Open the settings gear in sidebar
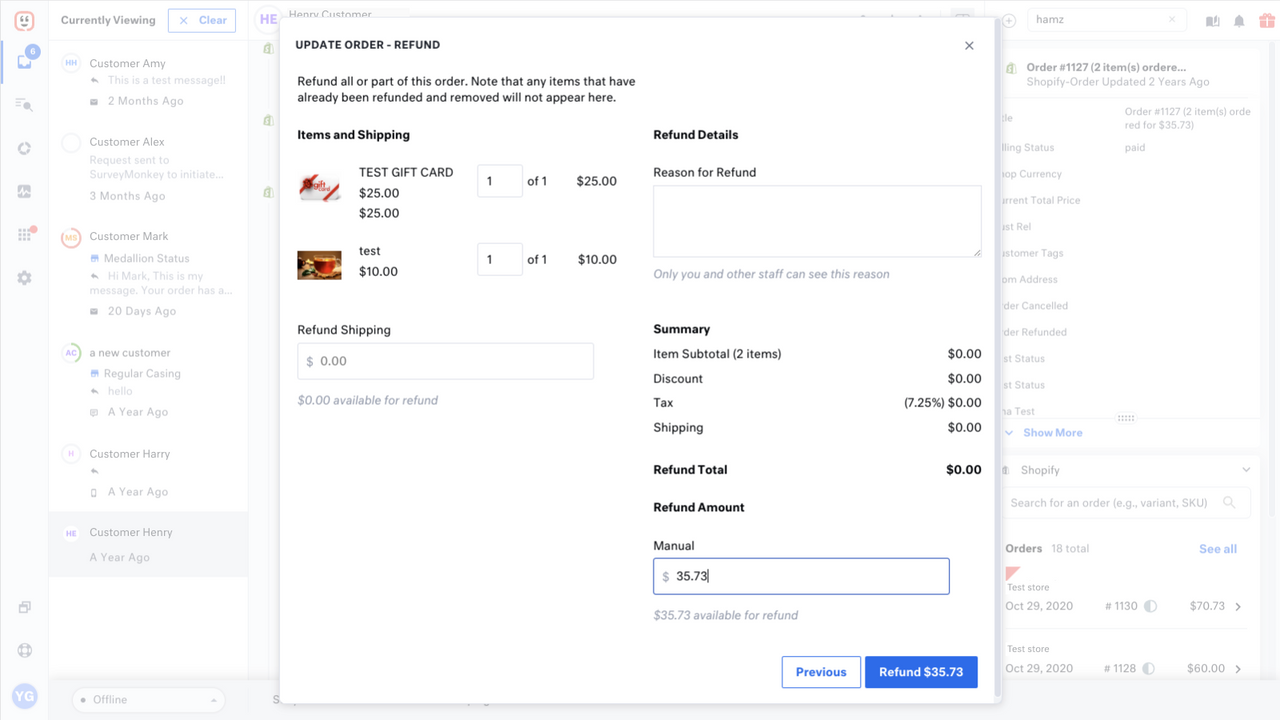 (x=24, y=277)
